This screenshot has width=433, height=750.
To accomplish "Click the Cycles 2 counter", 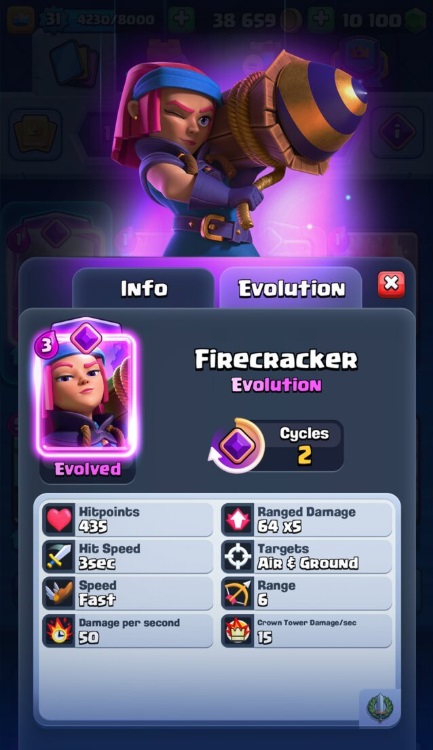I will 304,446.
